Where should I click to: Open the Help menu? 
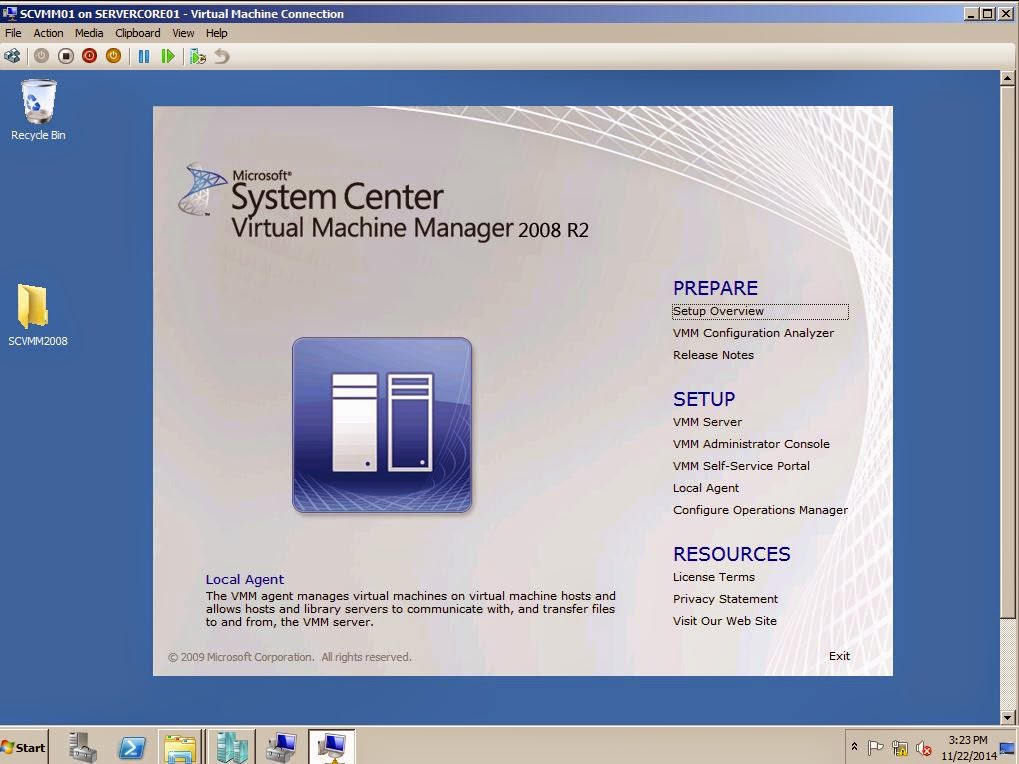216,33
